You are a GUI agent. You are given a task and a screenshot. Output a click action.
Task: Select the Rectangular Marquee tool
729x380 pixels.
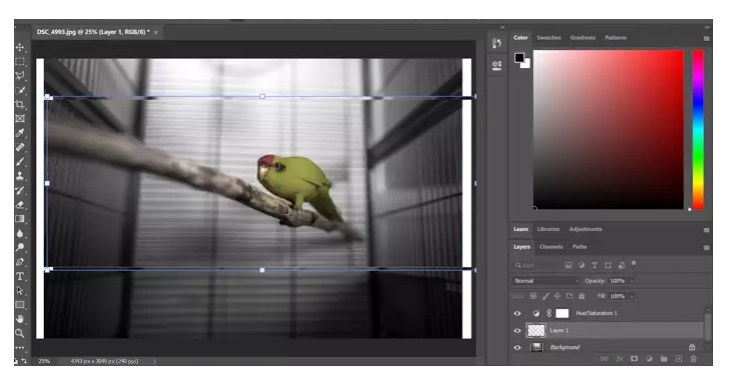[20, 61]
